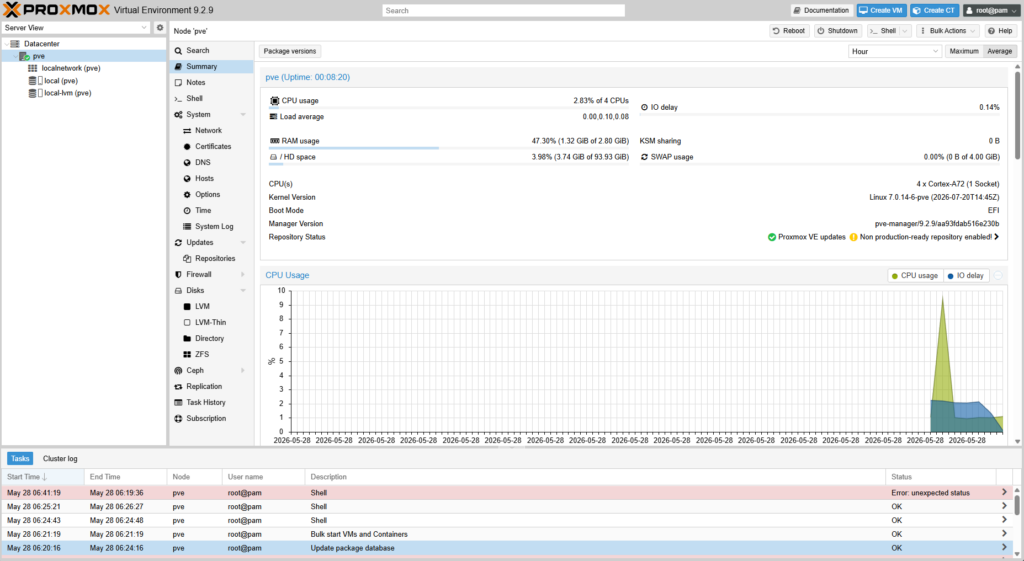
Task: Click the Reboot button
Action: tap(789, 31)
